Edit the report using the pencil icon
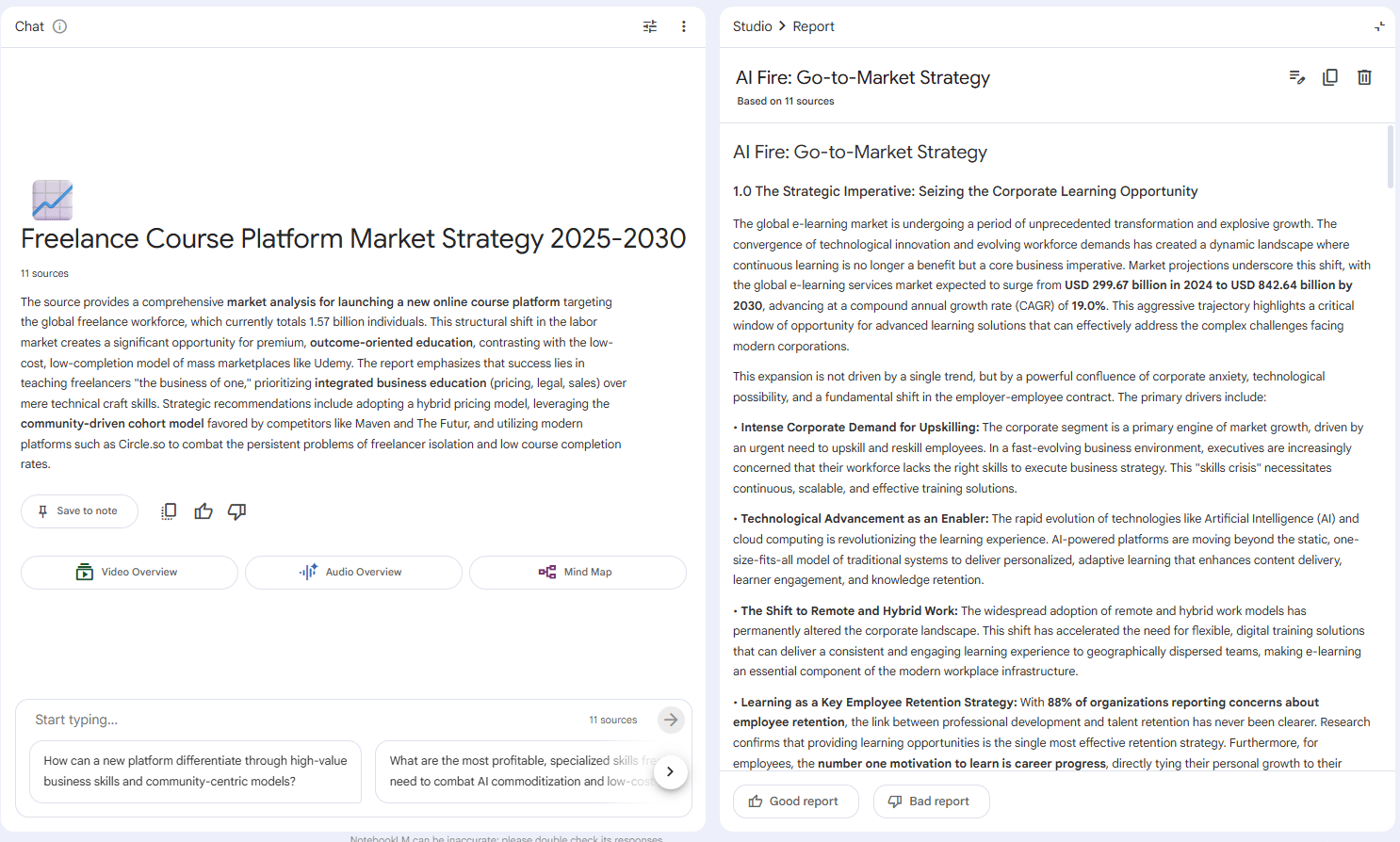This screenshot has height=842, width=1400. click(1297, 77)
